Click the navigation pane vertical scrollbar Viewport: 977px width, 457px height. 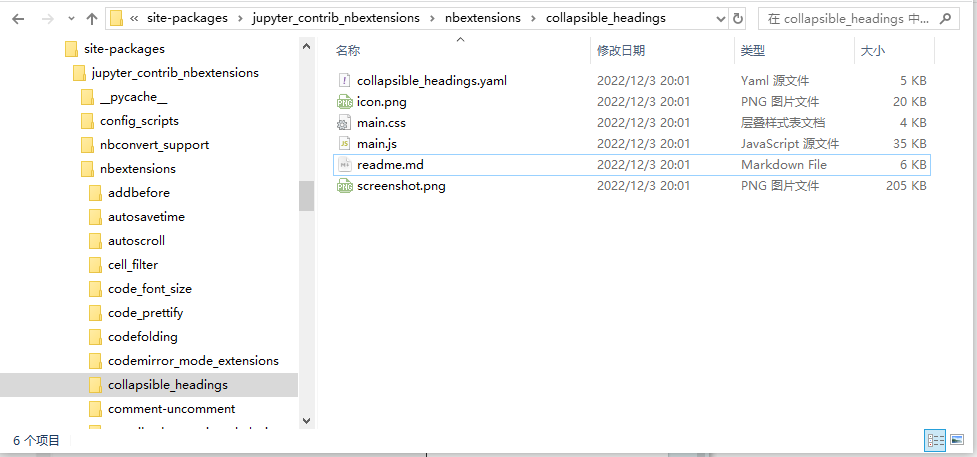306,195
